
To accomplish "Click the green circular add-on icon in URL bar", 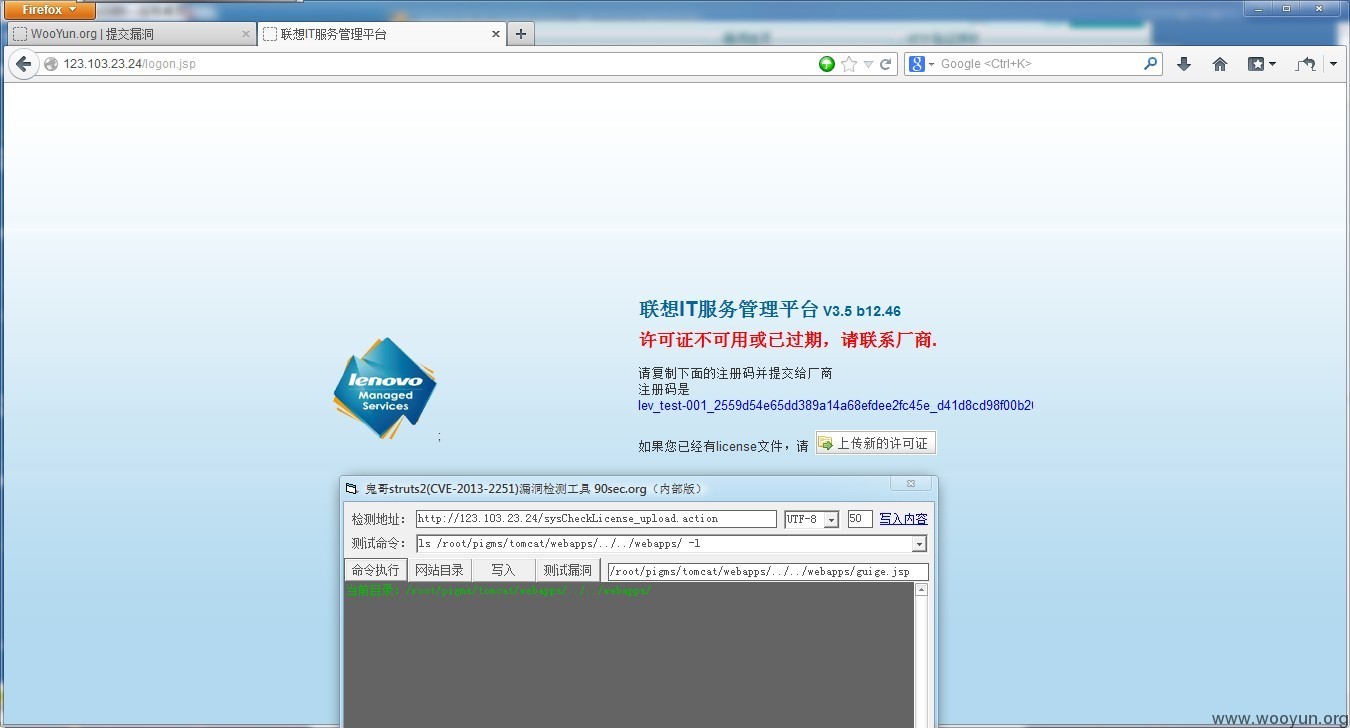I will pyautogui.click(x=827, y=64).
